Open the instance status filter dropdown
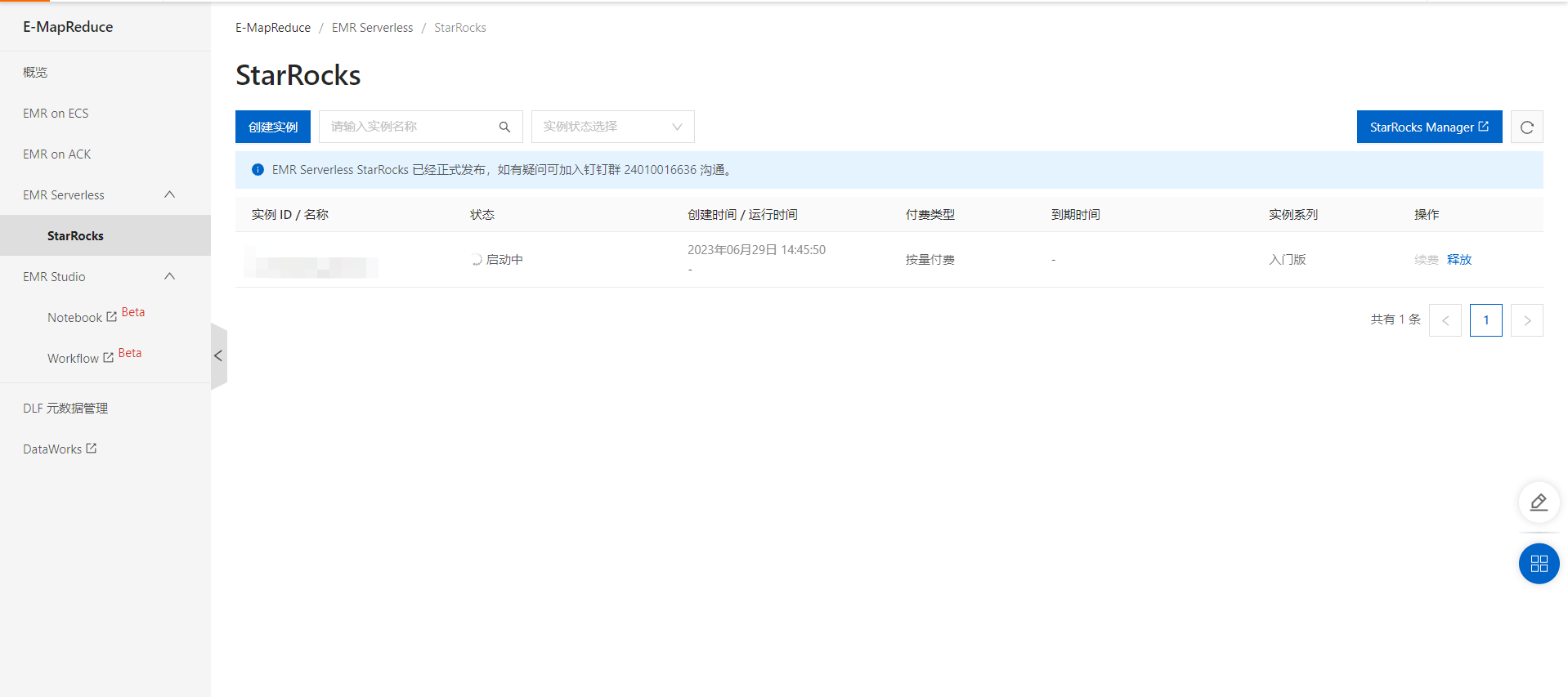 pos(612,127)
